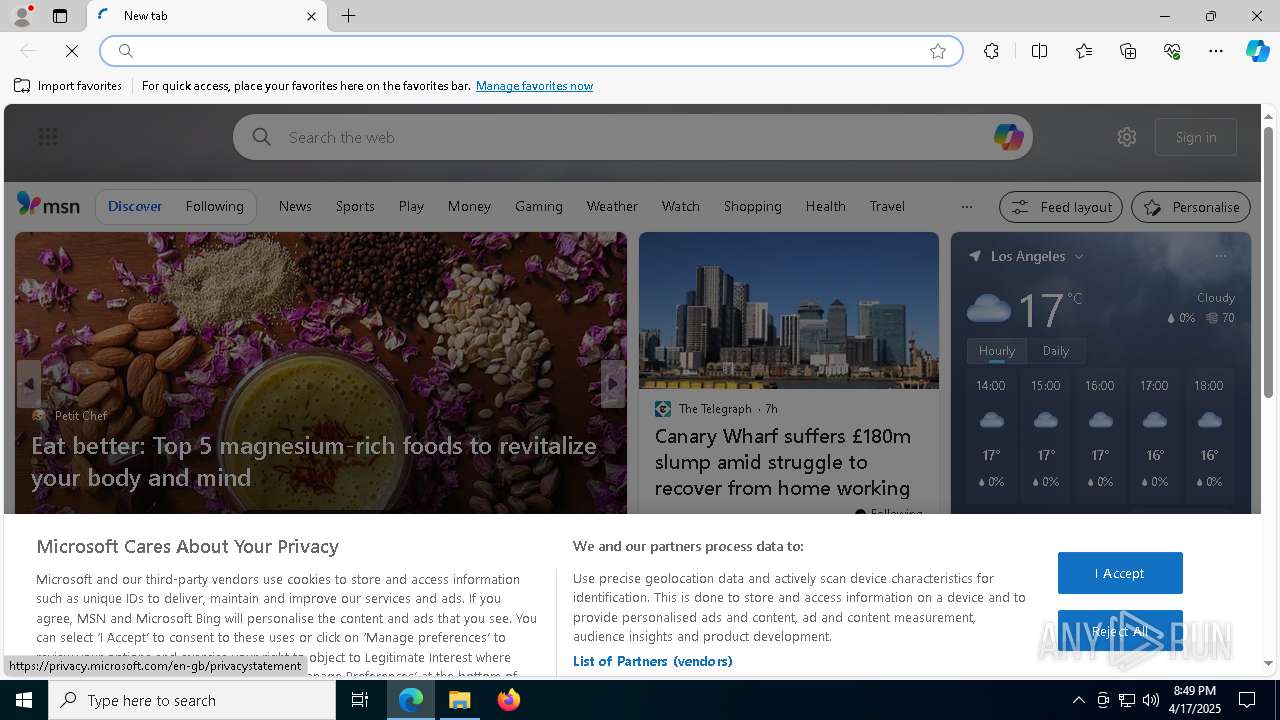Show hidden system tray icons
The image size is (1280, 720).
coord(1078,700)
